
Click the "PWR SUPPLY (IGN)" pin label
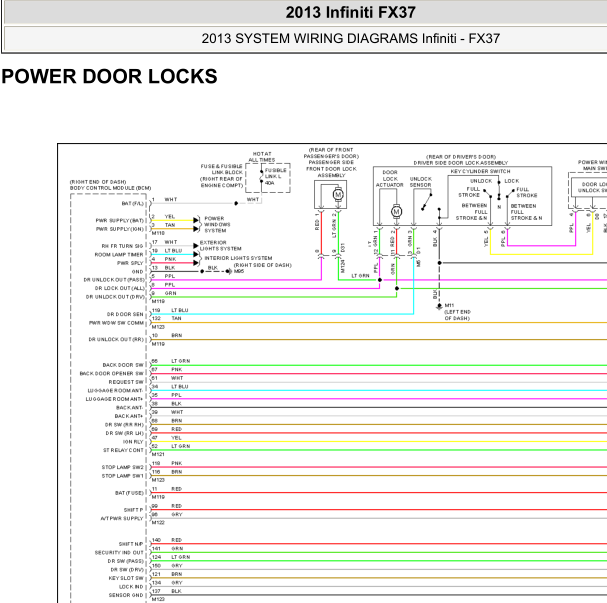pyautogui.click(x=120, y=229)
